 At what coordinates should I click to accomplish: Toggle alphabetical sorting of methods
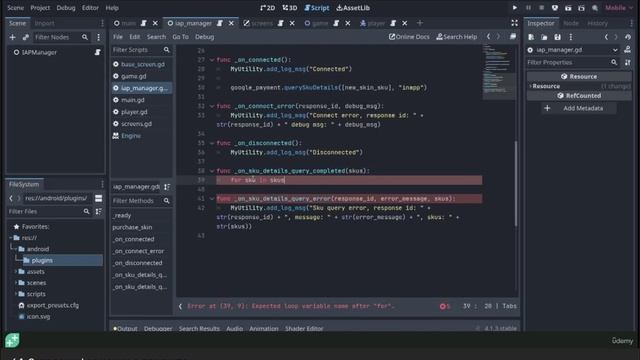(x=167, y=187)
